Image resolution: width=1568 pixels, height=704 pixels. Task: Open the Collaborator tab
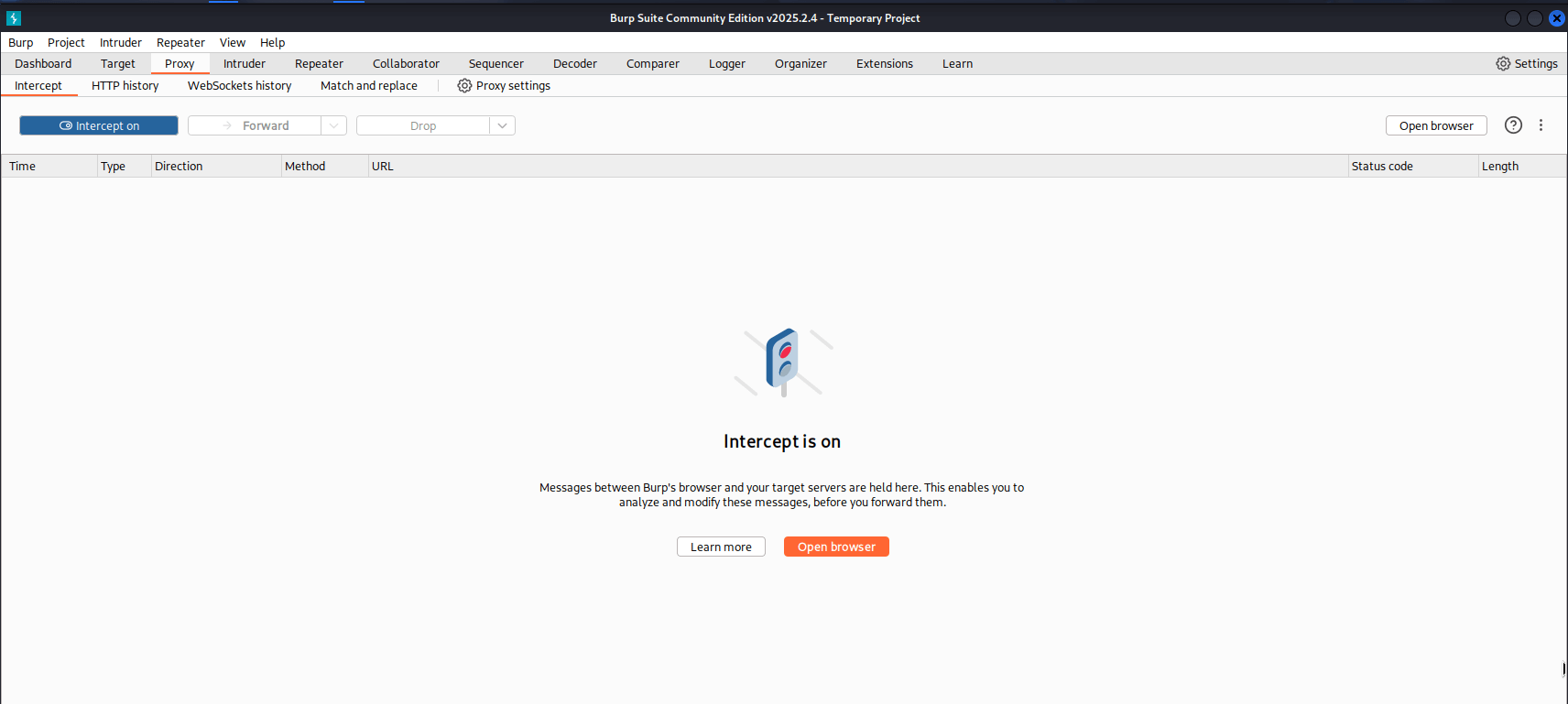tap(406, 64)
